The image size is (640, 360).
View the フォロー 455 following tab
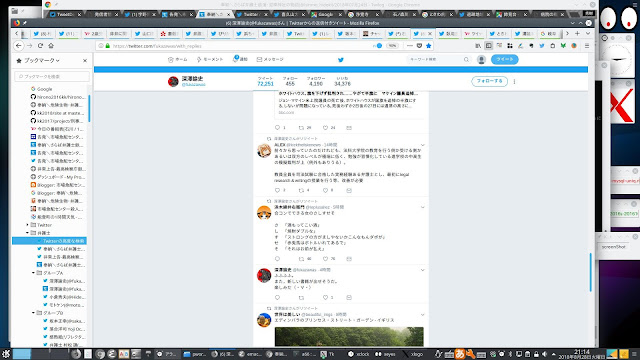click(x=290, y=81)
